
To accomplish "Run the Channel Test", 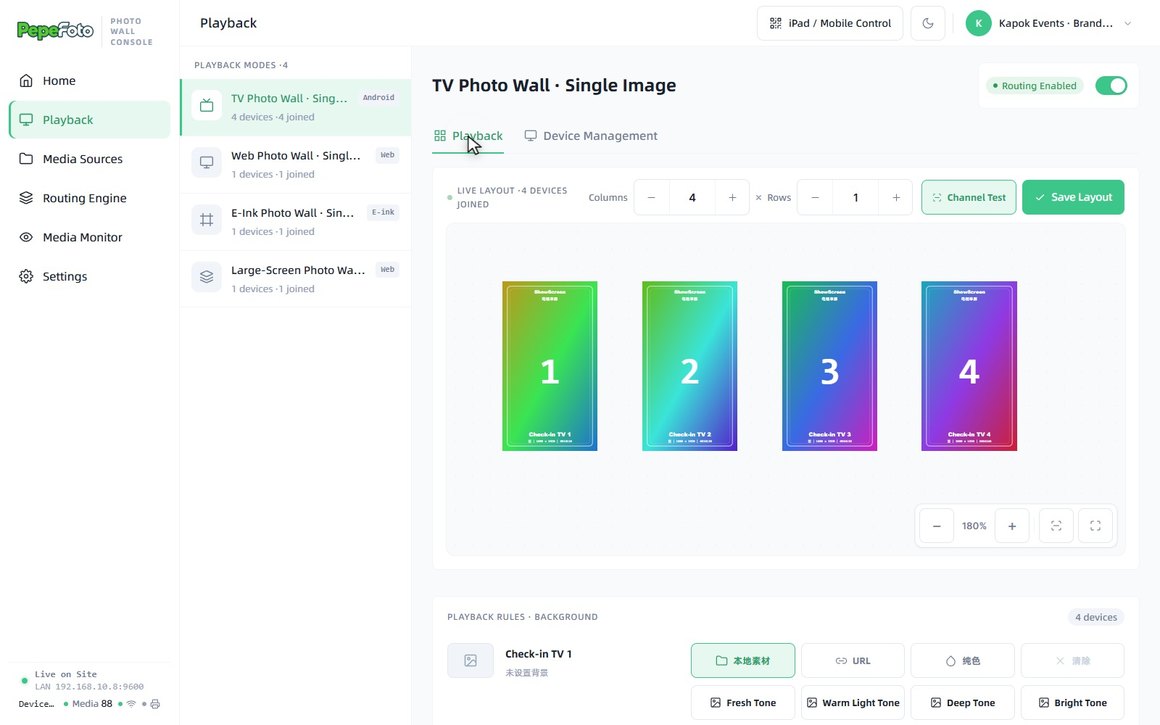I will pos(969,198).
